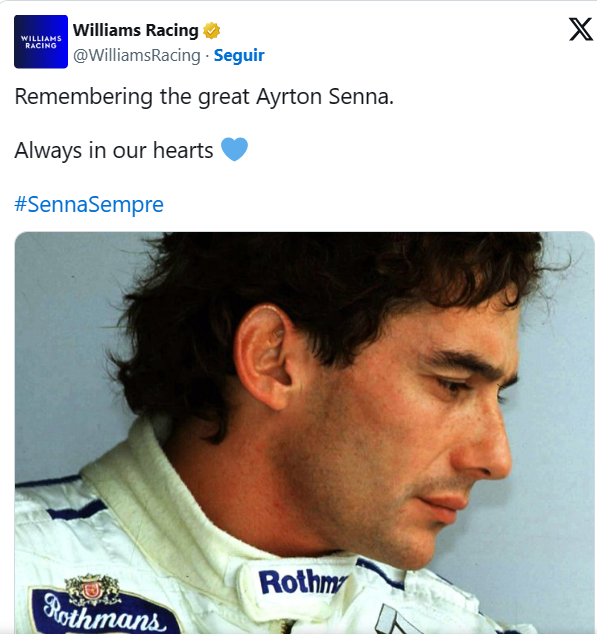Click the blue heart emoji

[x=234, y=149]
